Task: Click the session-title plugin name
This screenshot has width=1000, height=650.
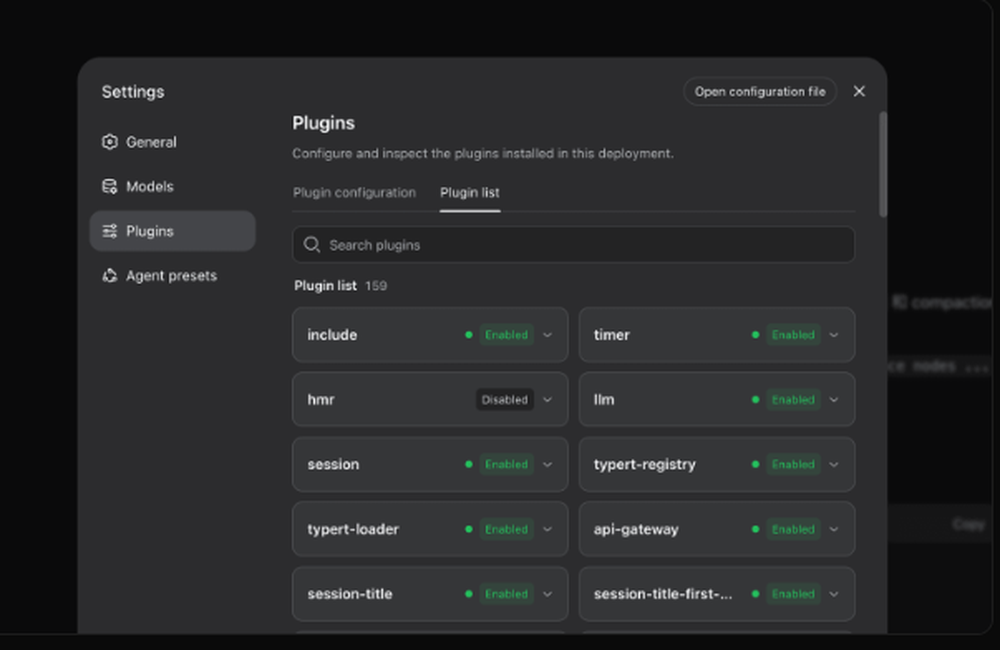Action: [350, 594]
